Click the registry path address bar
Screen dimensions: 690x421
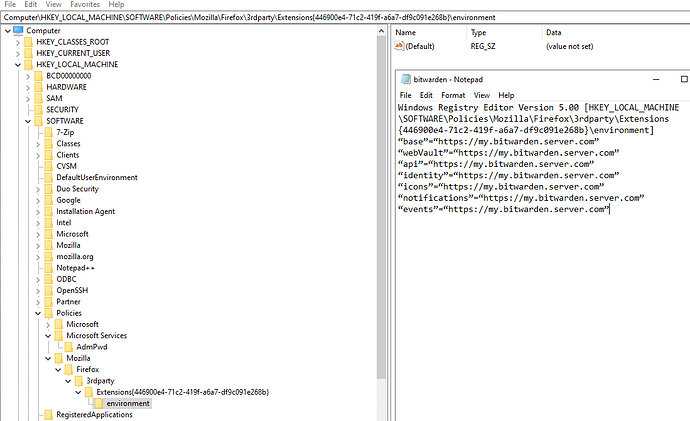click(345, 18)
